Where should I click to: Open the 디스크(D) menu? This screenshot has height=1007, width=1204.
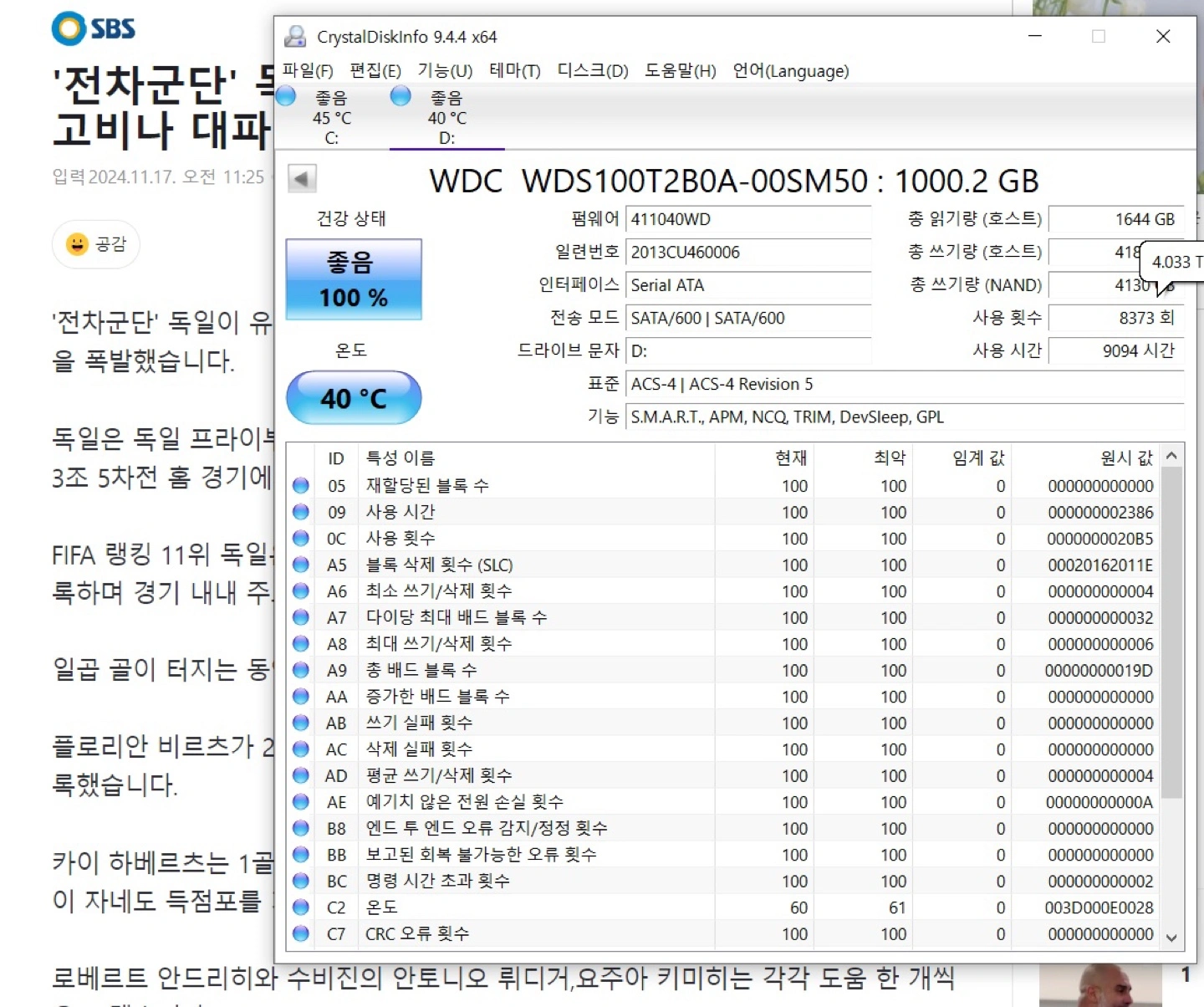593,71
